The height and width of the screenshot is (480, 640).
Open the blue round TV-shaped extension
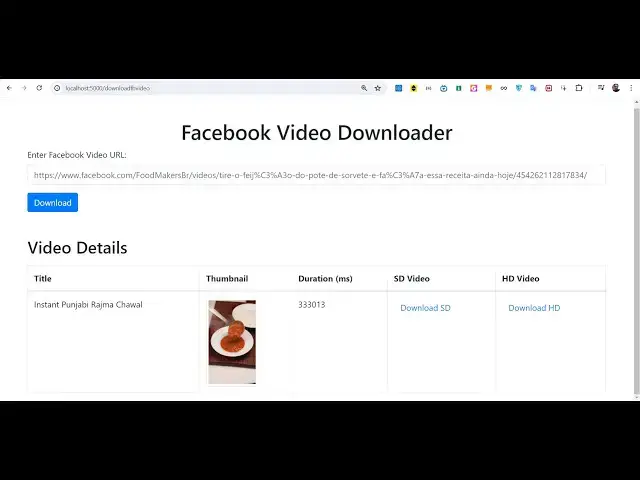[444, 88]
